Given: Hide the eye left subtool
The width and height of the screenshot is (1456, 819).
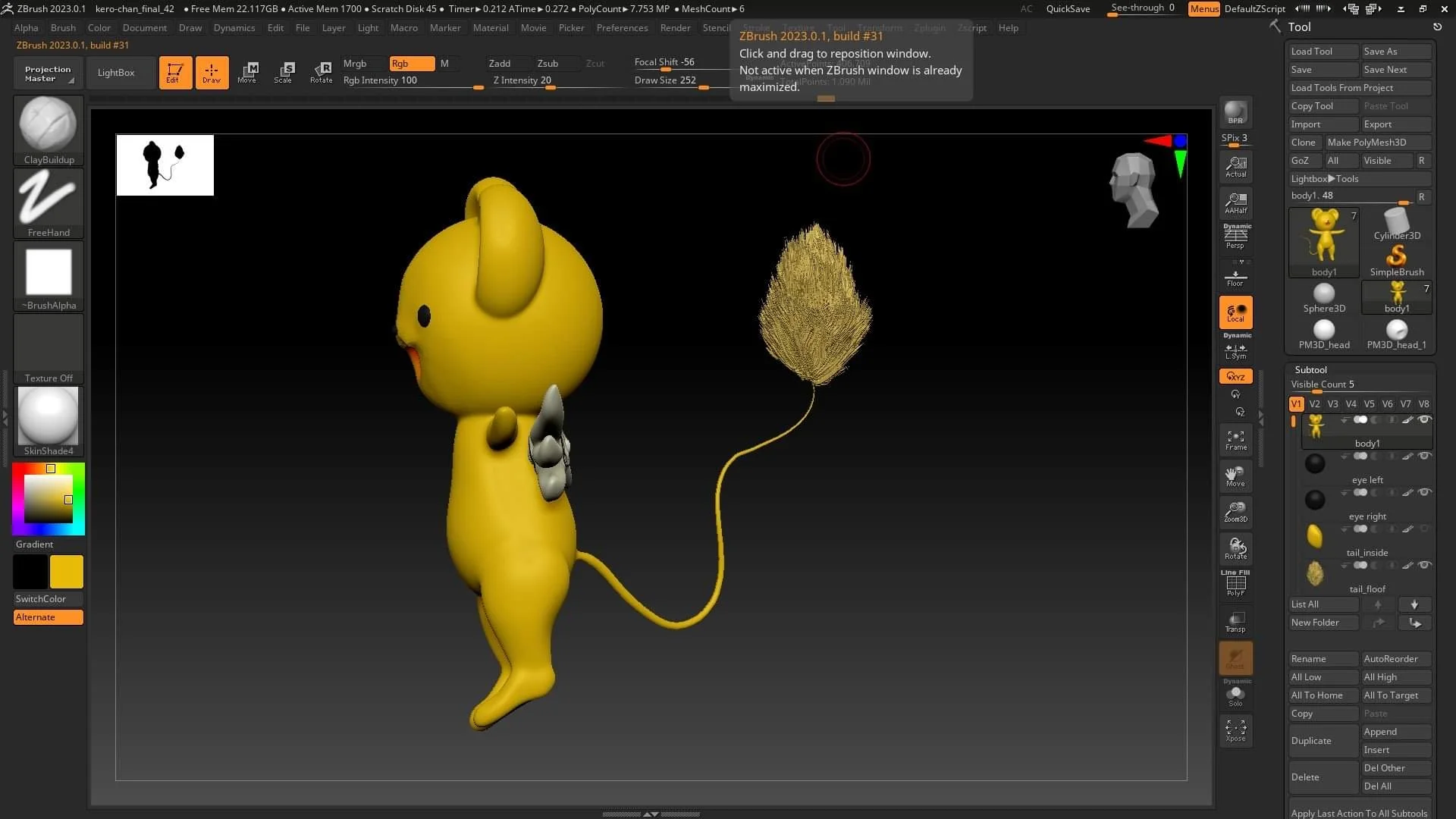Looking at the screenshot, I should point(1425,457).
